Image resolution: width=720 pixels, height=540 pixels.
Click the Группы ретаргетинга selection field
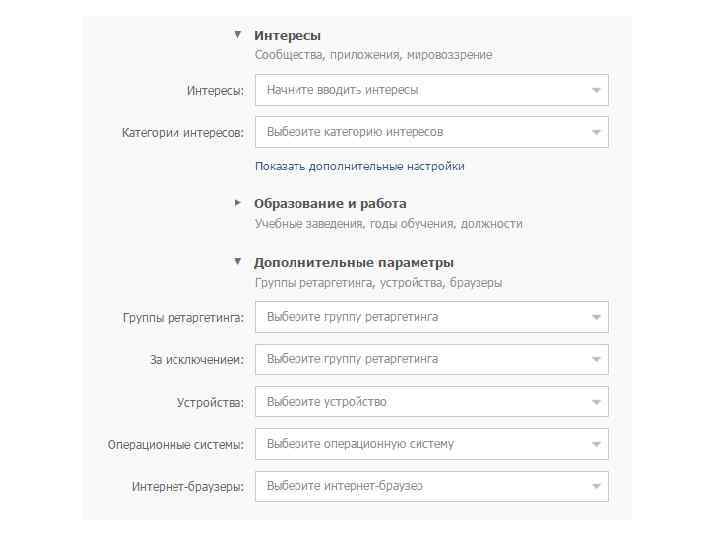coord(420,318)
